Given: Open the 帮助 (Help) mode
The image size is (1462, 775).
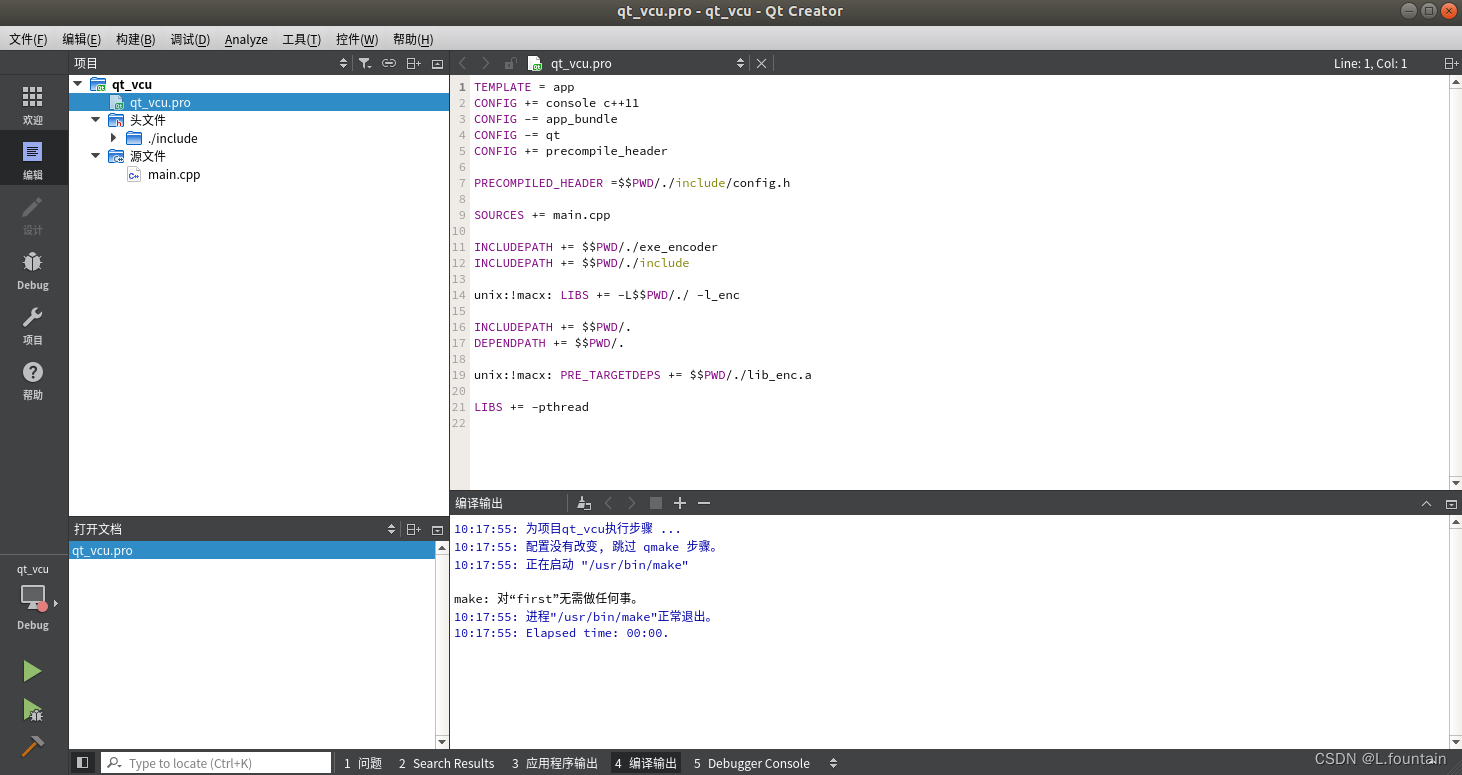Looking at the screenshot, I should 33,379.
